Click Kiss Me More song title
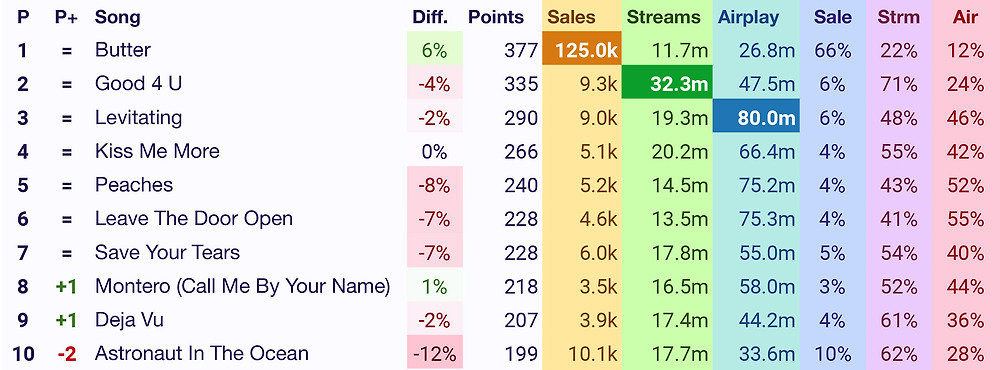Screen dimensions: 1000x370 [157, 151]
